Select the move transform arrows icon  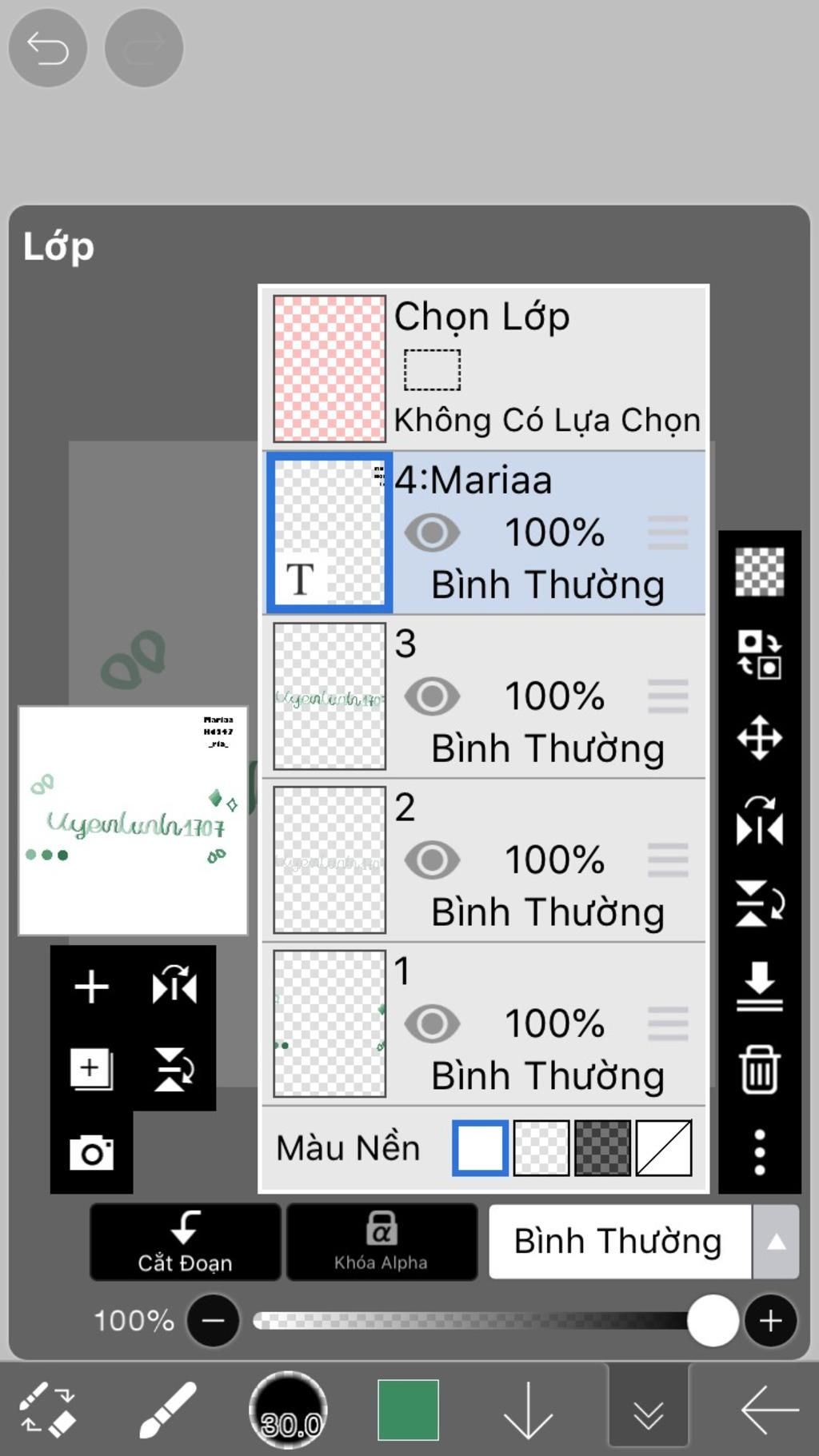click(759, 737)
